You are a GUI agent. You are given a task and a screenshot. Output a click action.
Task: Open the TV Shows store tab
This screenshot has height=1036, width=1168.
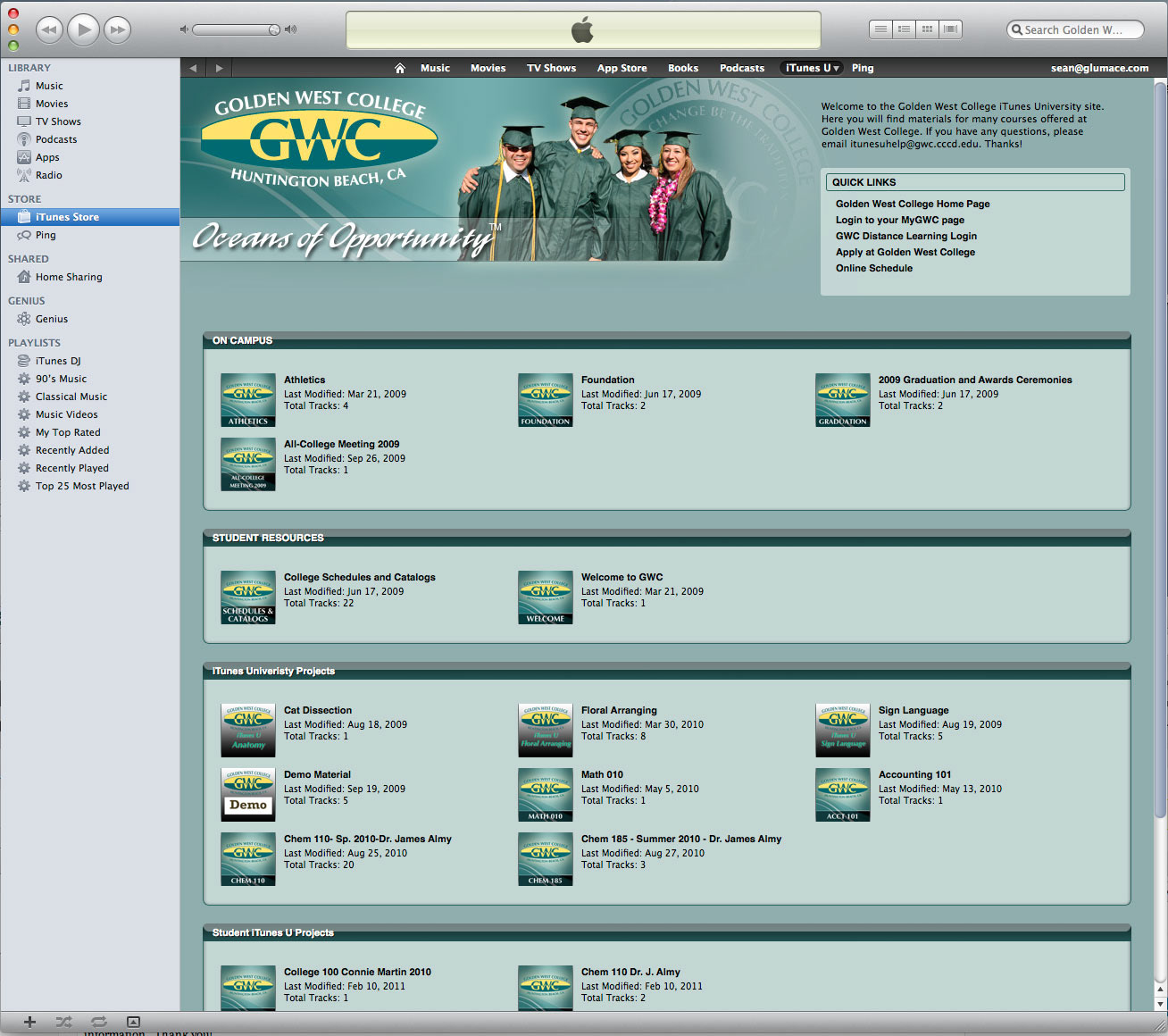tap(551, 68)
